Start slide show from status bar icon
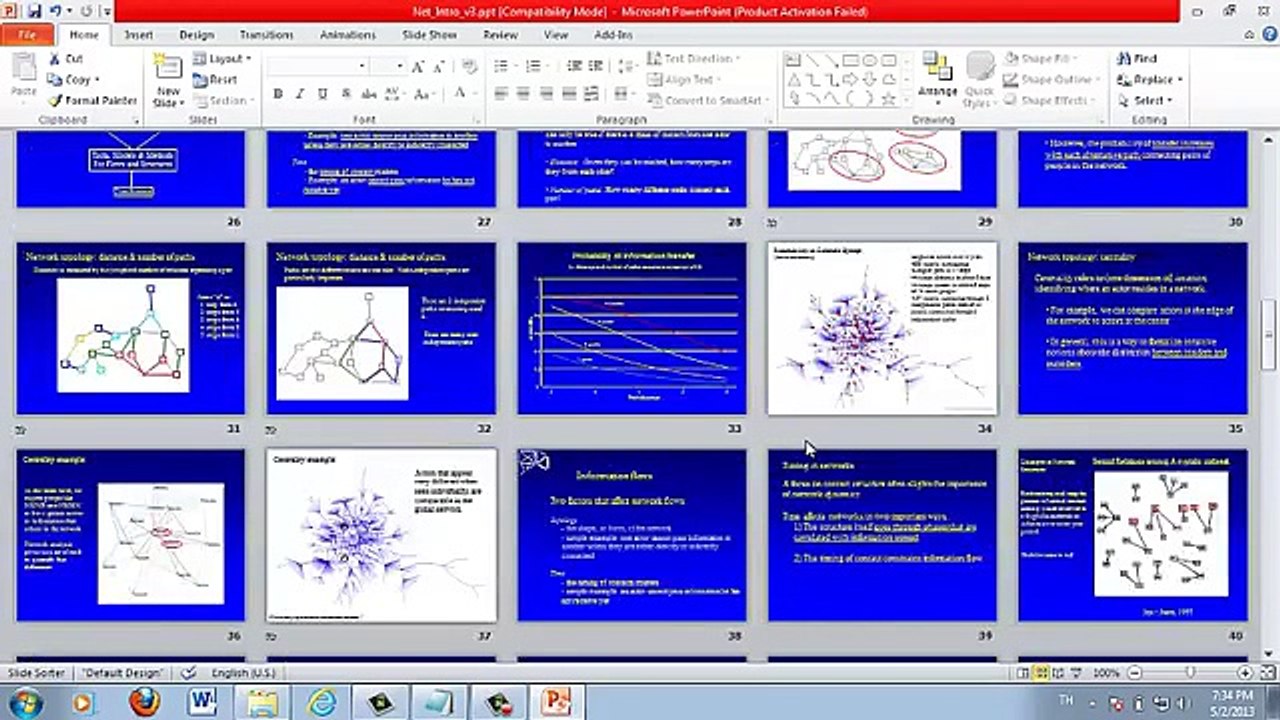 click(x=1075, y=673)
